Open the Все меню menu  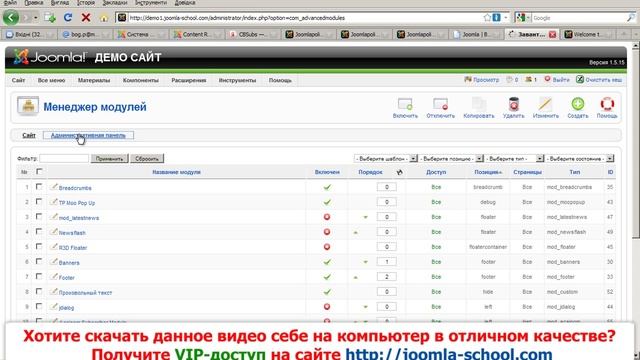[x=51, y=80]
